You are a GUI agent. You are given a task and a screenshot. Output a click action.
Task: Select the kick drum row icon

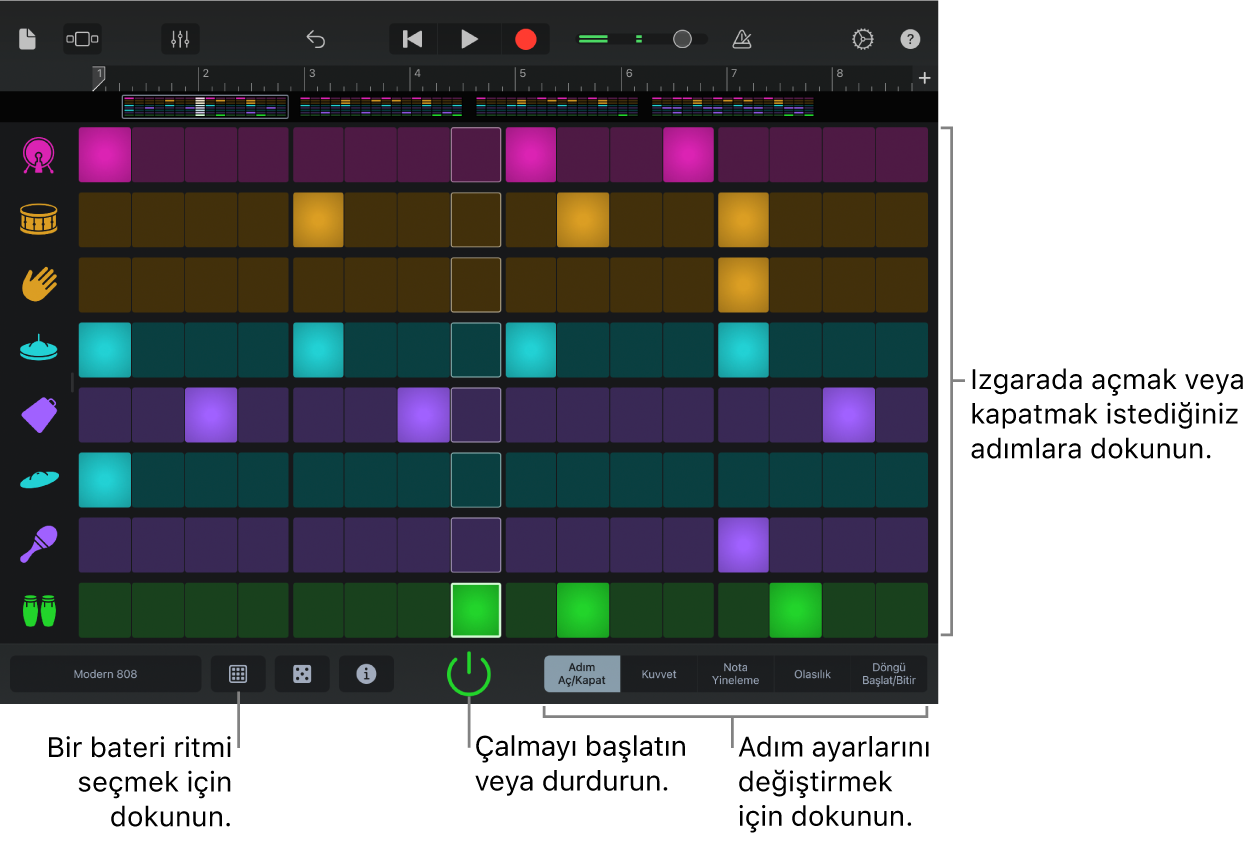click(39, 155)
